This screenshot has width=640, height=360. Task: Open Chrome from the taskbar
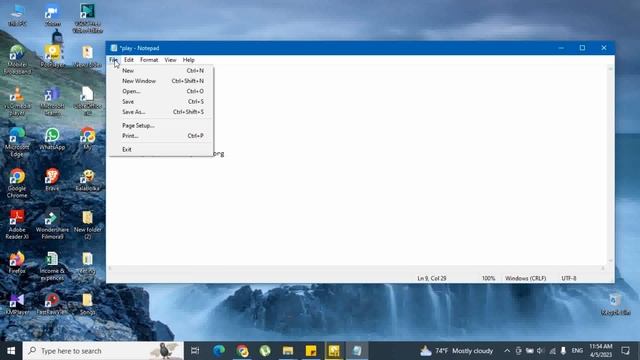click(x=242, y=351)
